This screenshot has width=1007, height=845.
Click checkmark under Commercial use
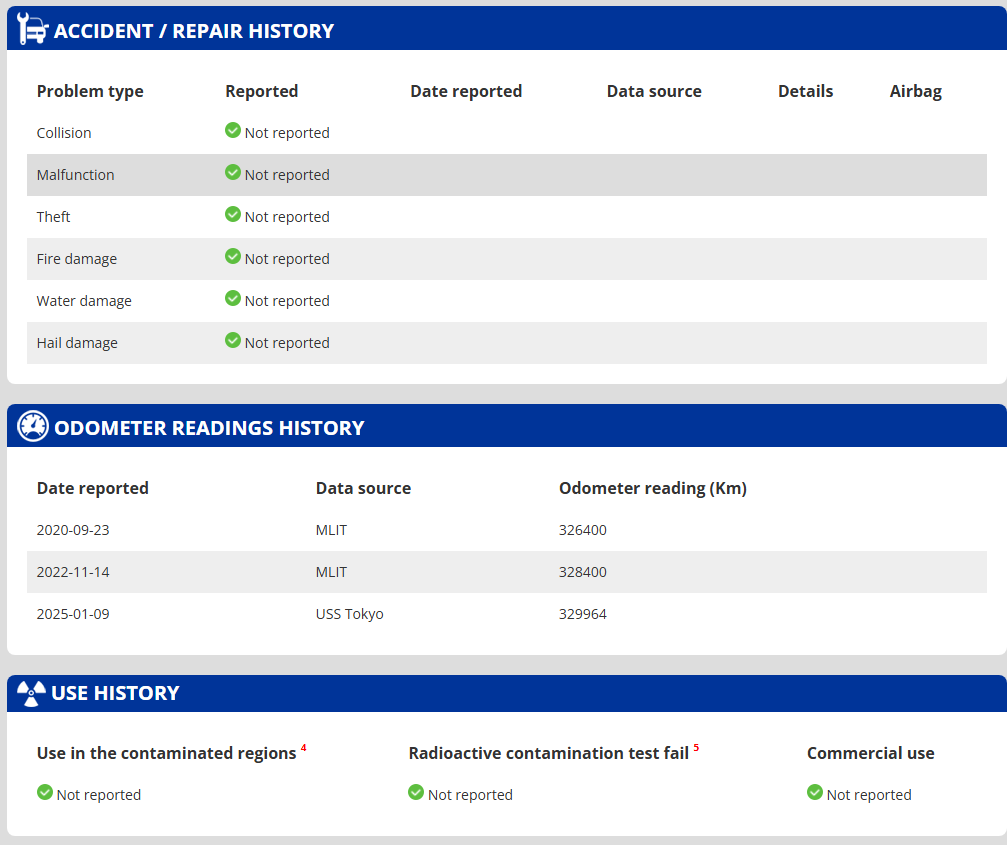[815, 793]
